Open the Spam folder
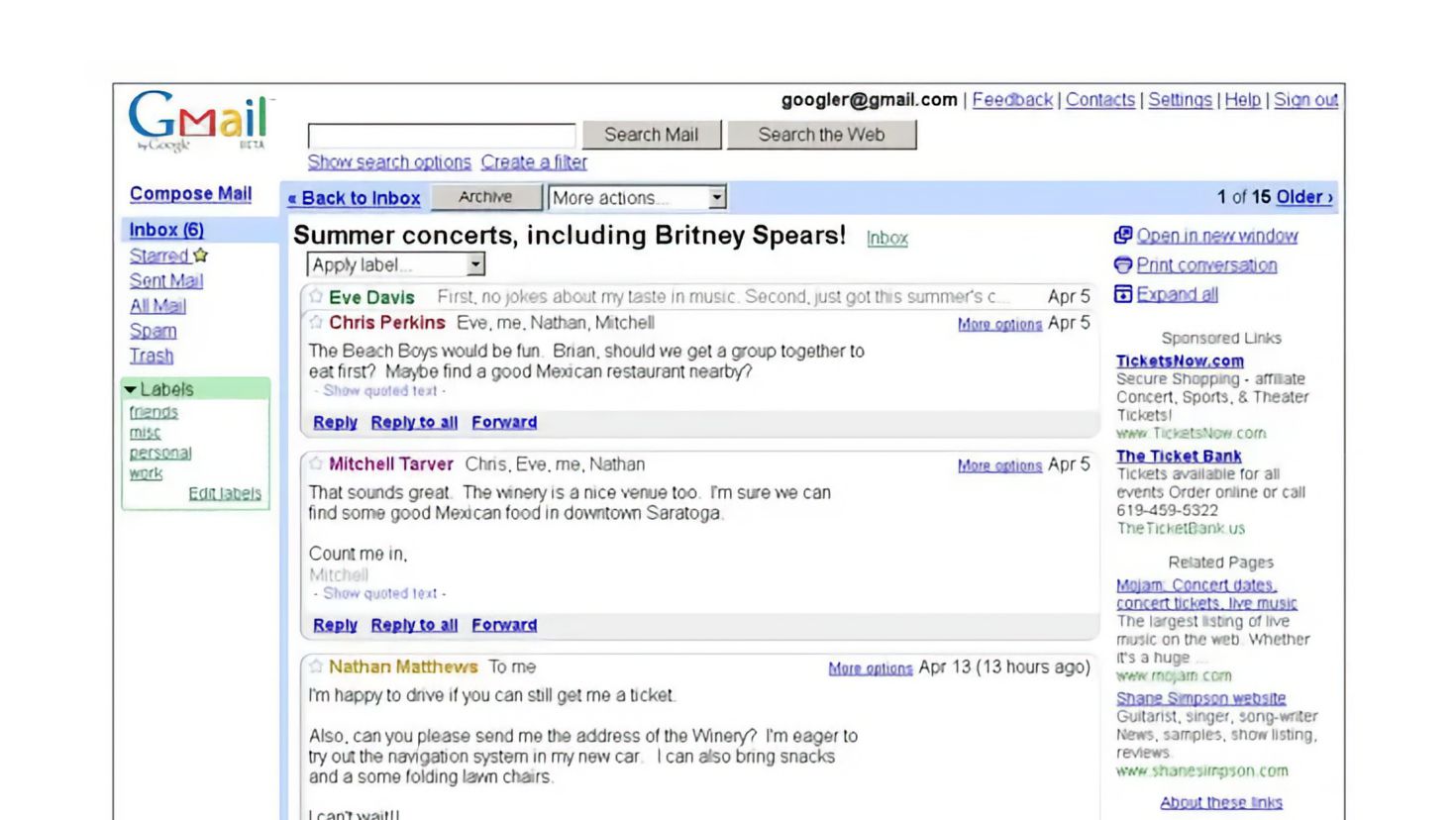The height and width of the screenshot is (820, 1456). 153,331
